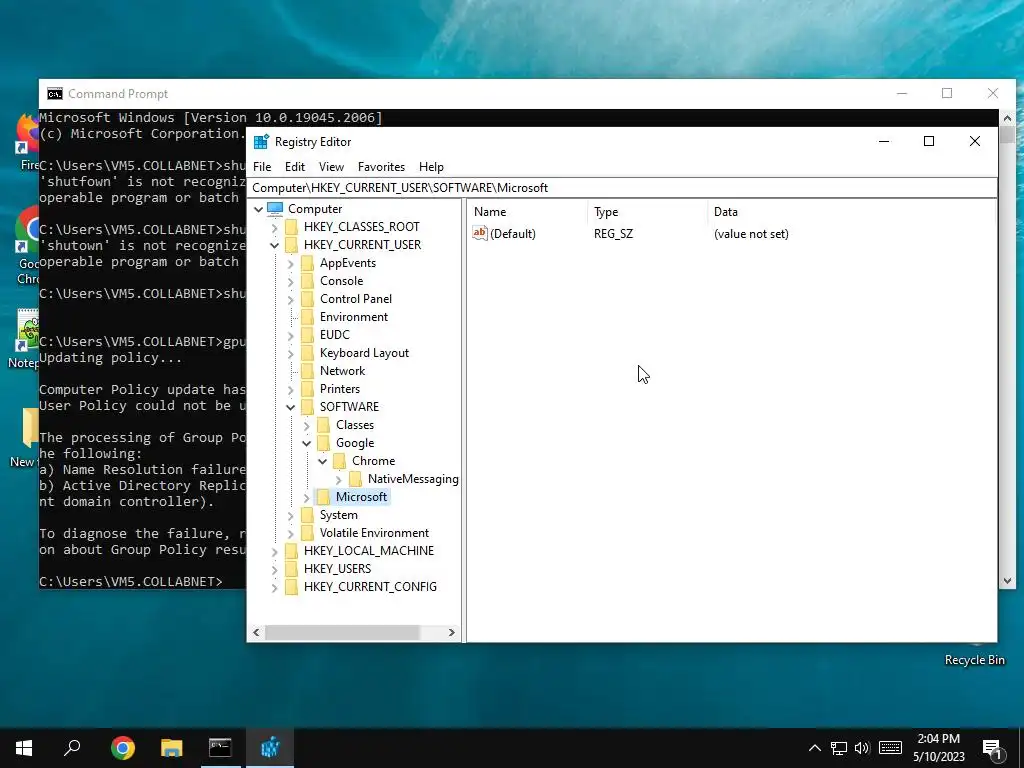This screenshot has width=1024, height=768.
Task: Click the (Default) string value icon
Action: coord(480,233)
